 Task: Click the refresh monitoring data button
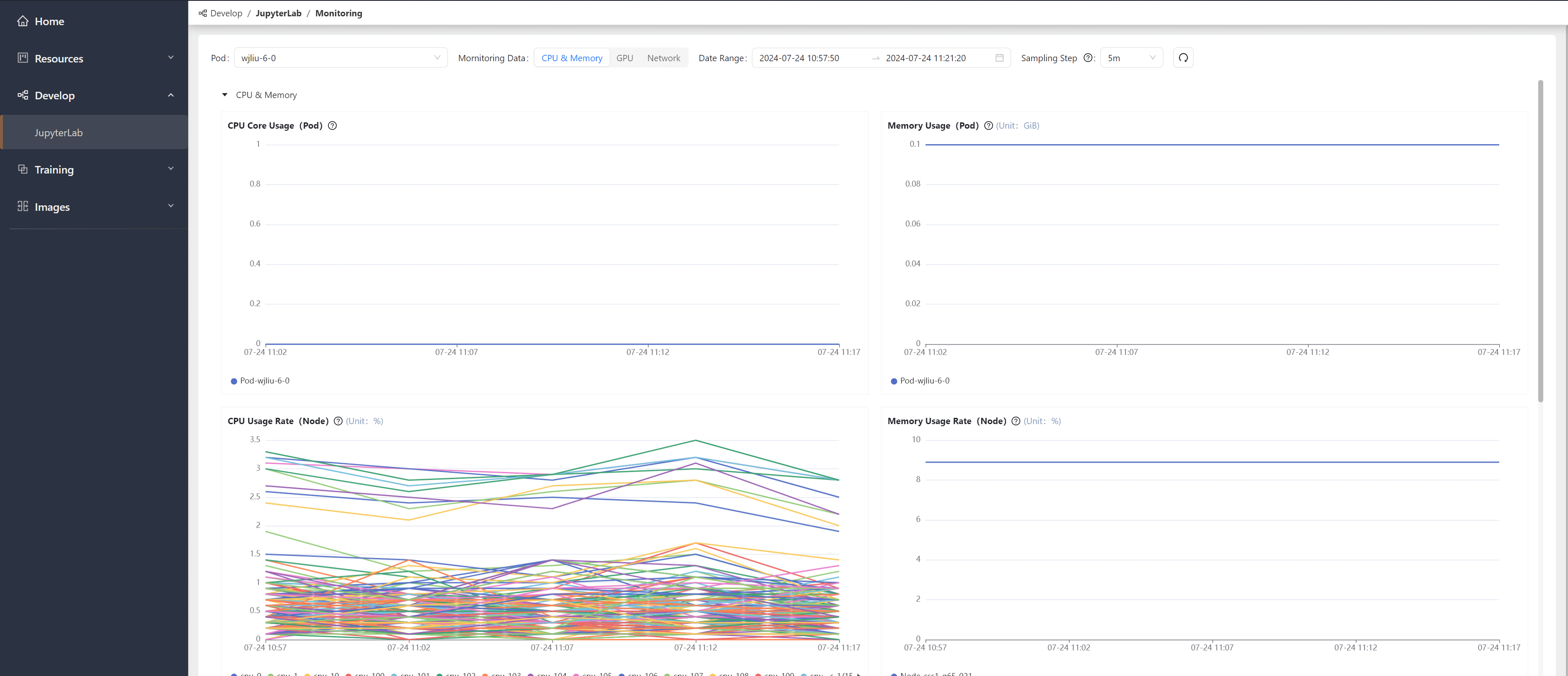(1183, 58)
